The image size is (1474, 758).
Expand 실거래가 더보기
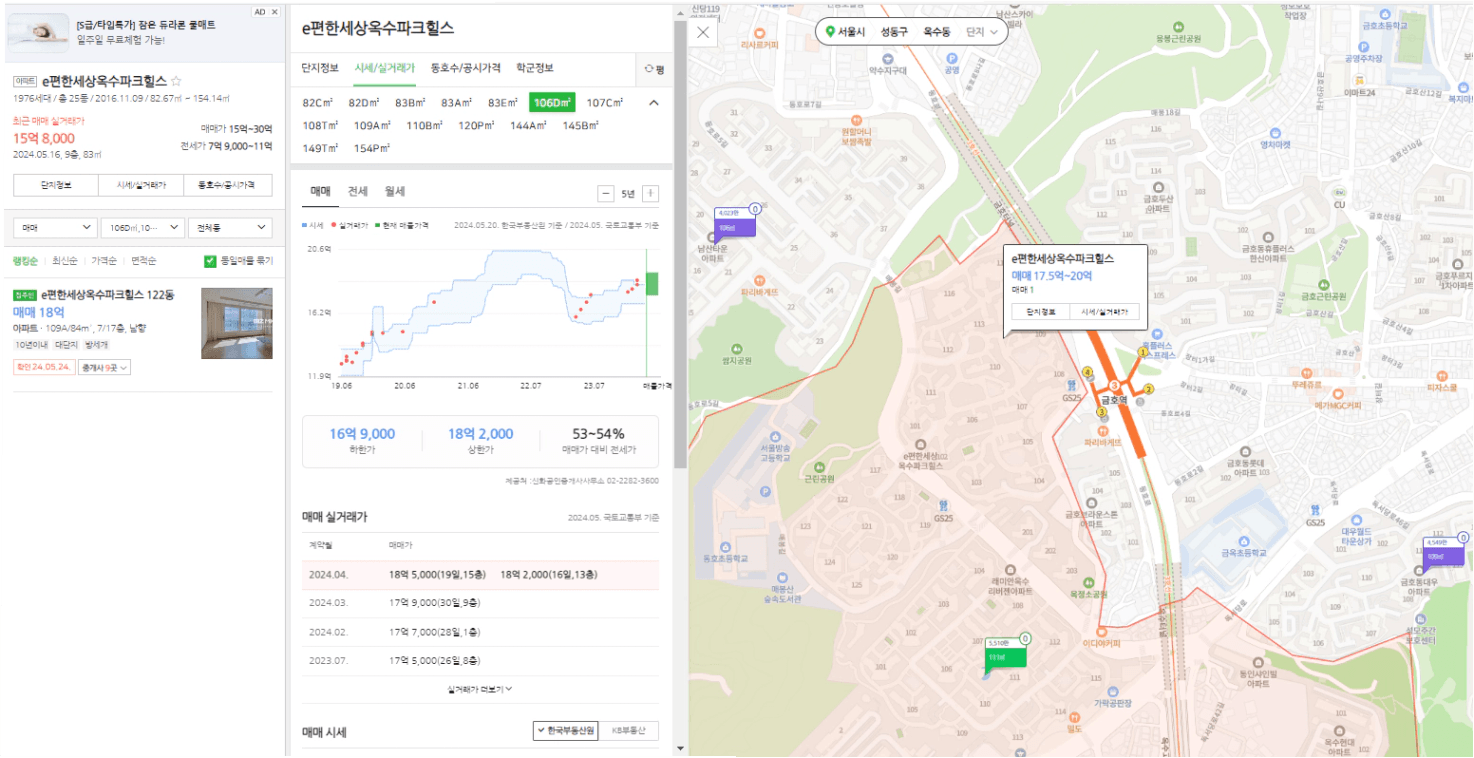[480, 688]
